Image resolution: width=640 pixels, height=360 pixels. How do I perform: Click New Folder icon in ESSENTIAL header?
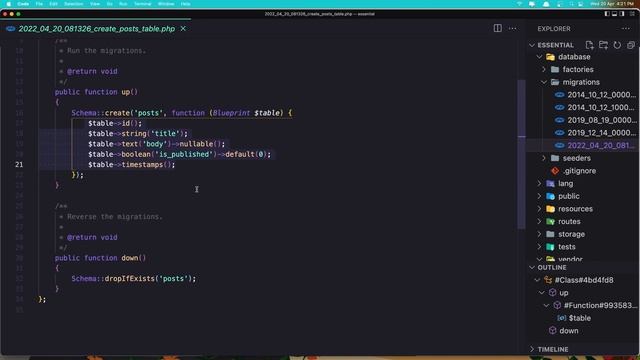[x=603, y=45]
